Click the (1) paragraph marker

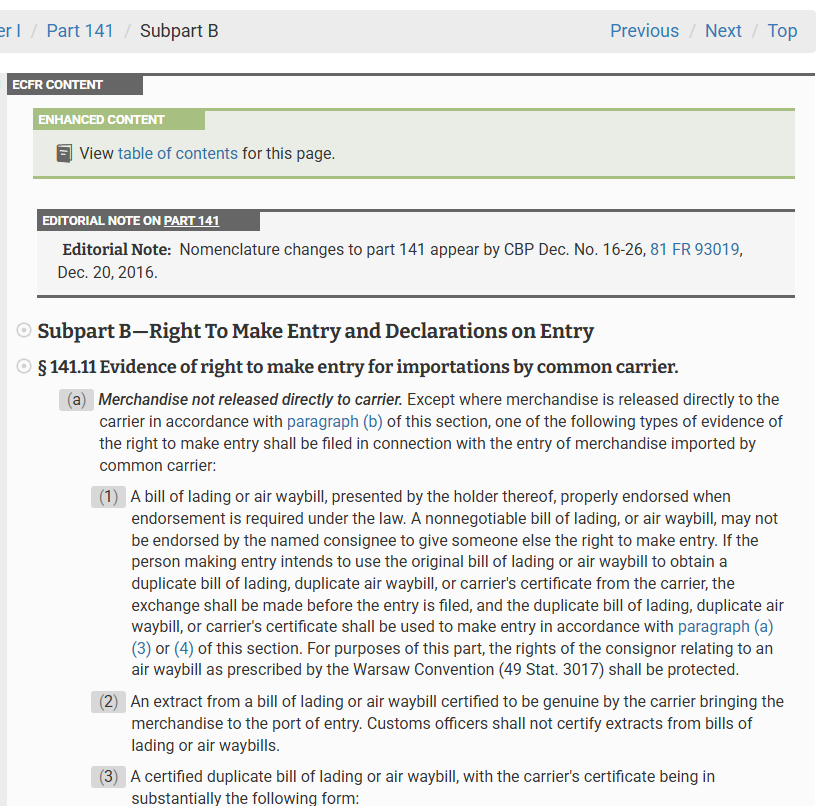pyautogui.click(x=109, y=497)
